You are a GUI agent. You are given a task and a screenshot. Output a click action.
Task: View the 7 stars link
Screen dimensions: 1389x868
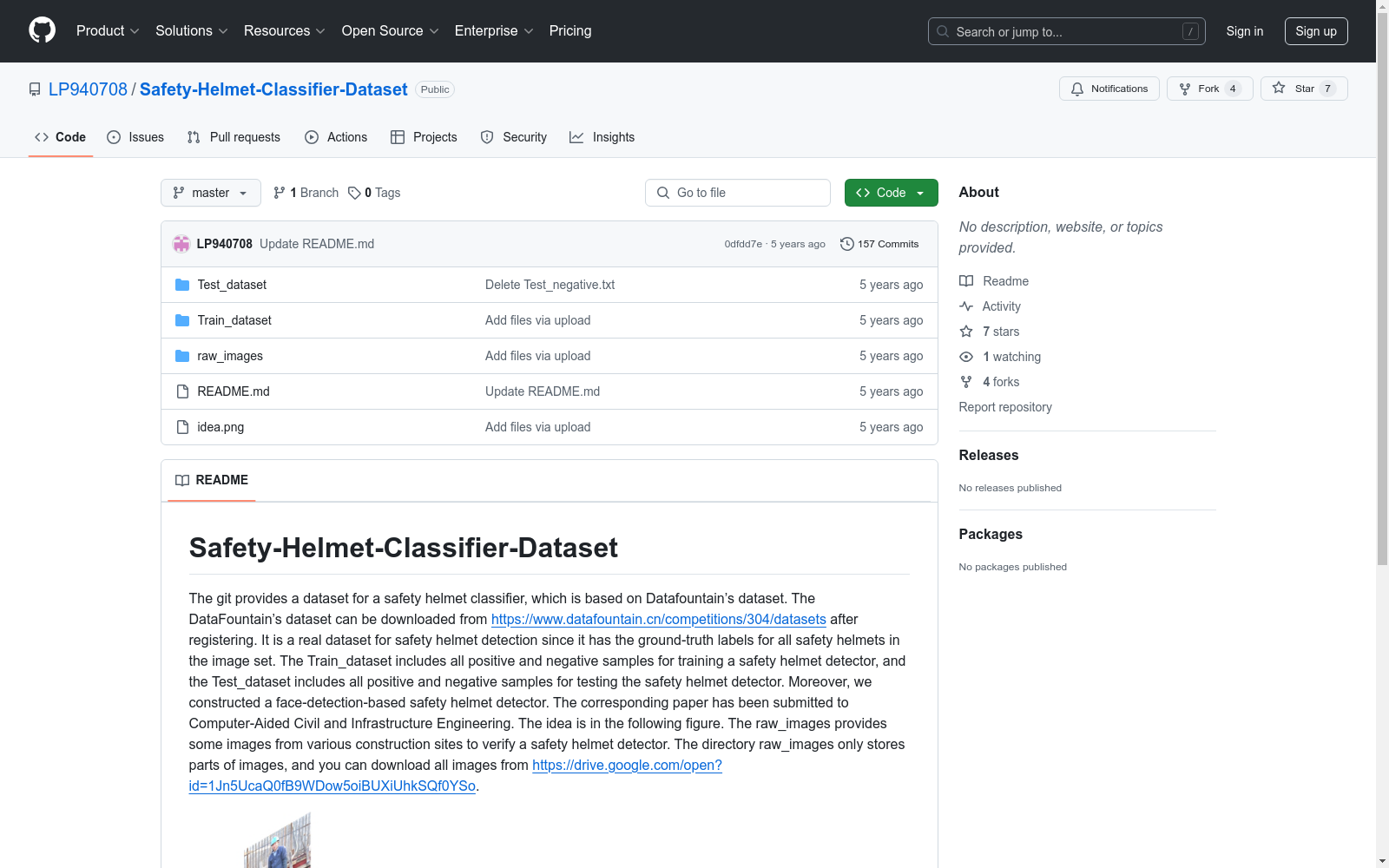pyautogui.click(x=990, y=332)
